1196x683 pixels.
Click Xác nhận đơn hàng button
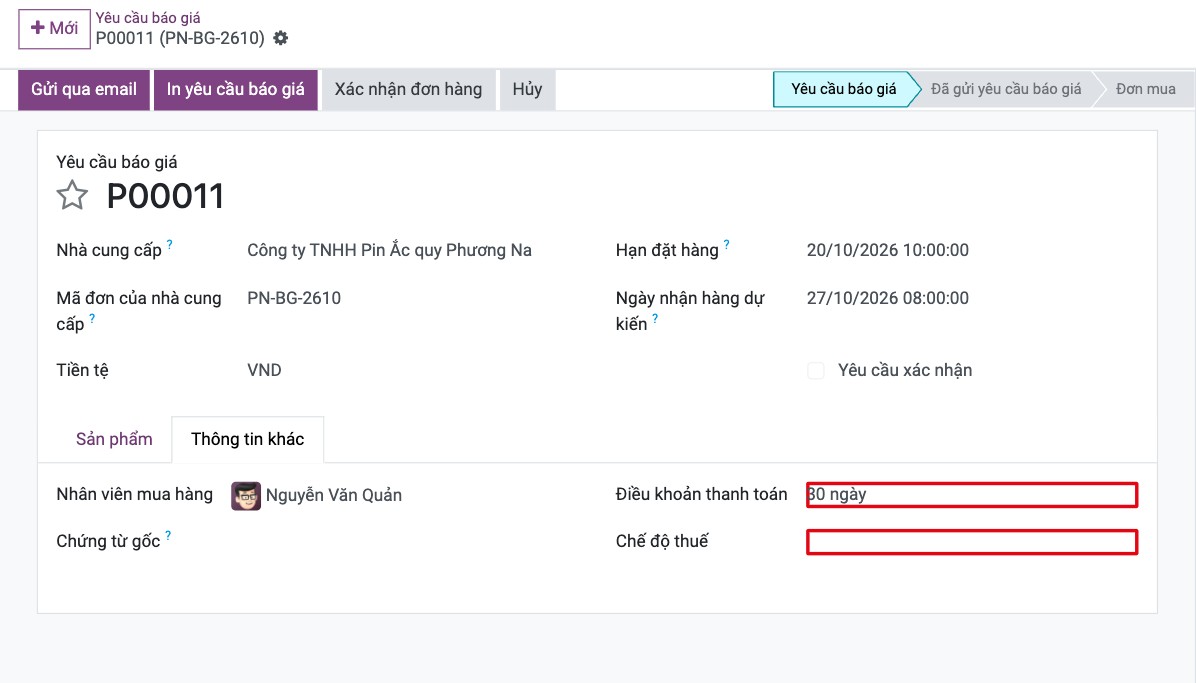coord(408,89)
